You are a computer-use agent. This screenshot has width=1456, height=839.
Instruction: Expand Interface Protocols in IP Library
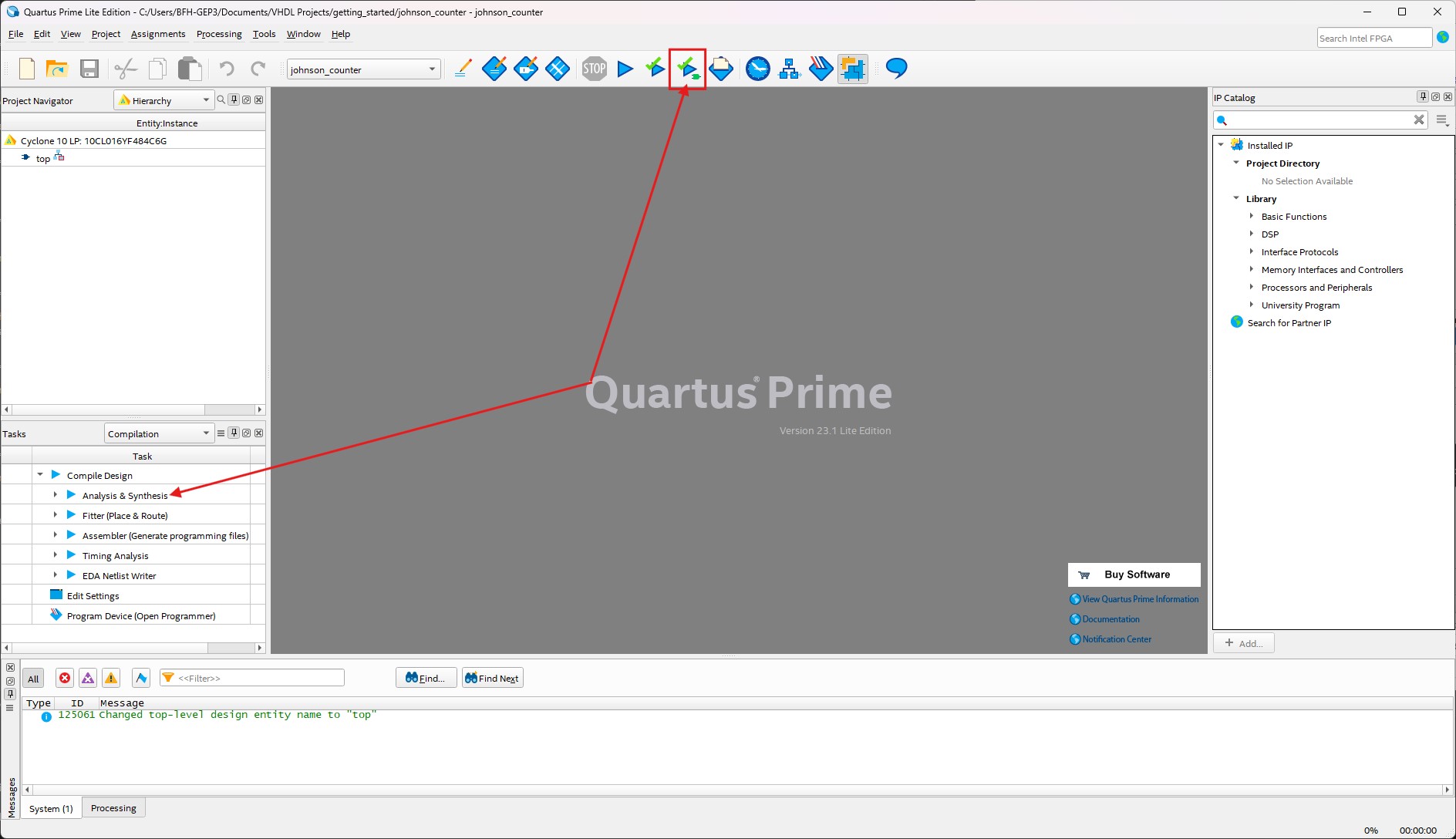(x=1252, y=251)
